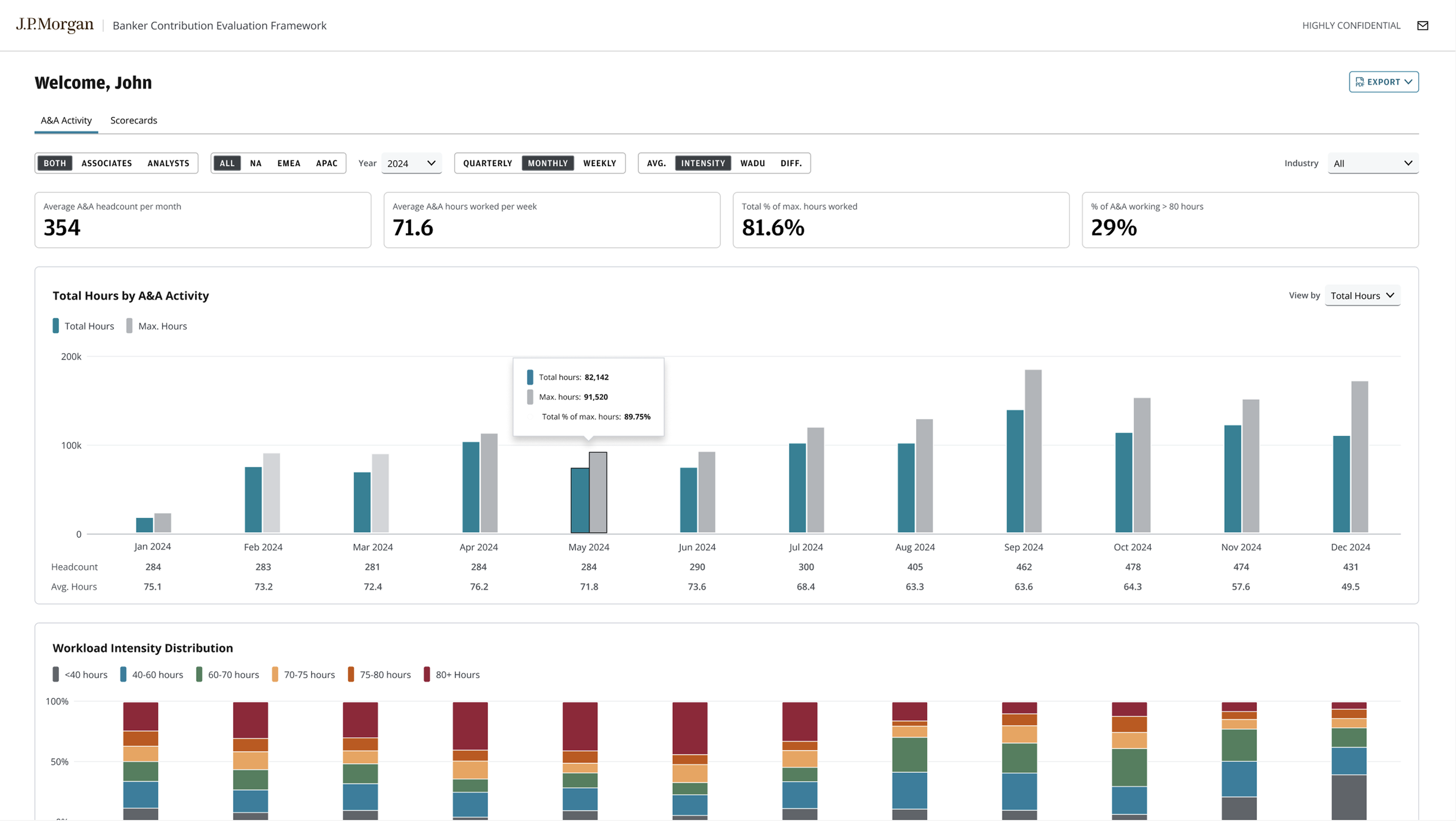Viewport: 1456px width, 821px height.
Task: Switch region filter to APAC
Action: (x=327, y=163)
